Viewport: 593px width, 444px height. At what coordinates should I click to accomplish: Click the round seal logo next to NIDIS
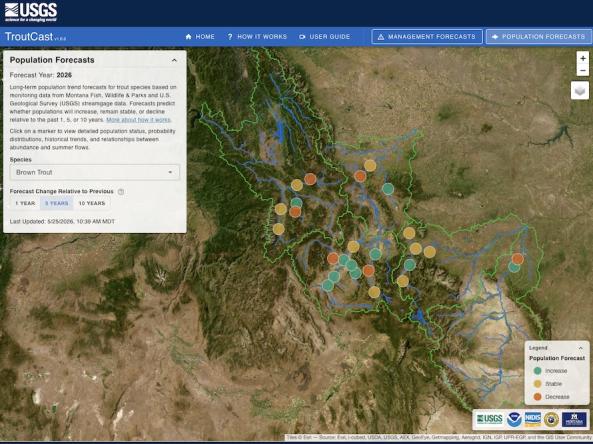pyautogui.click(x=551, y=419)
